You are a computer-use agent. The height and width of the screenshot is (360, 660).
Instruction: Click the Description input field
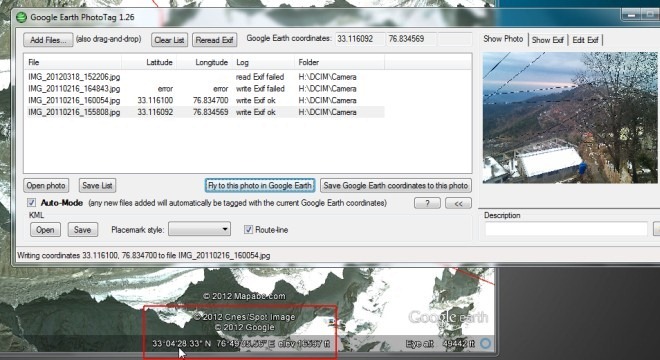pyautogui.click(x=566, y=229)
